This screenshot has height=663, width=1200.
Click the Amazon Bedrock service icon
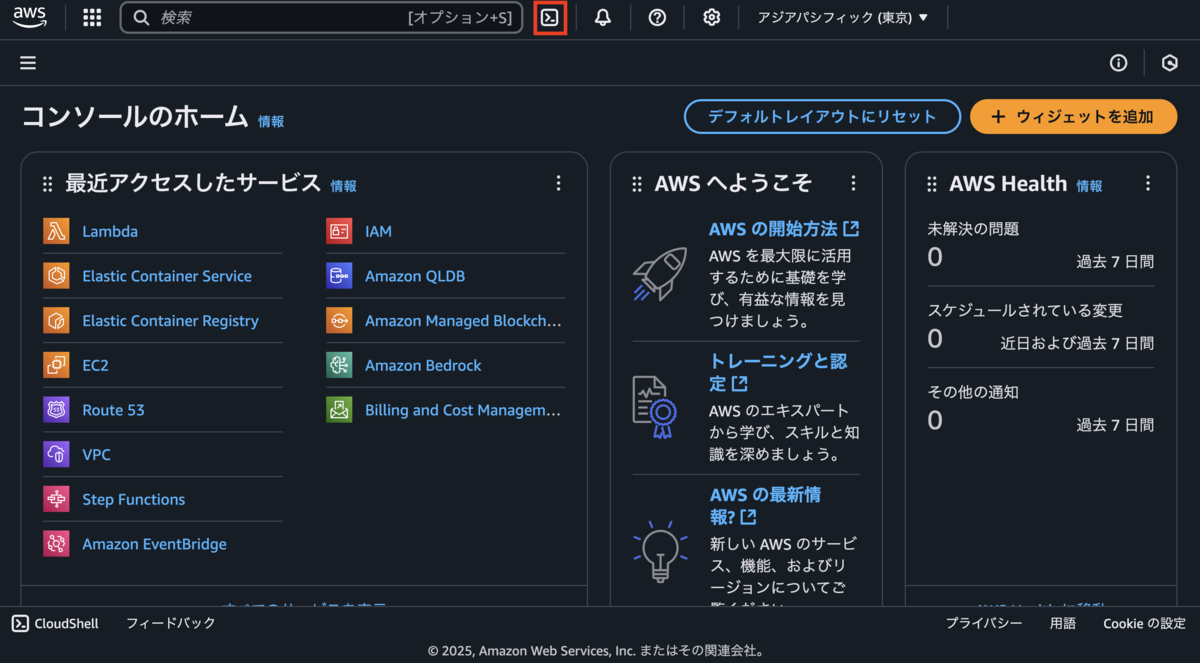(x=339, y=365)
